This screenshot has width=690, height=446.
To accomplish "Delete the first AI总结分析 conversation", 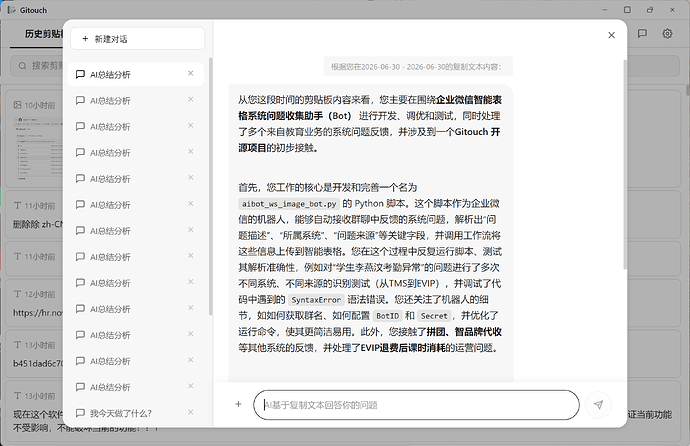I will 191,73.
